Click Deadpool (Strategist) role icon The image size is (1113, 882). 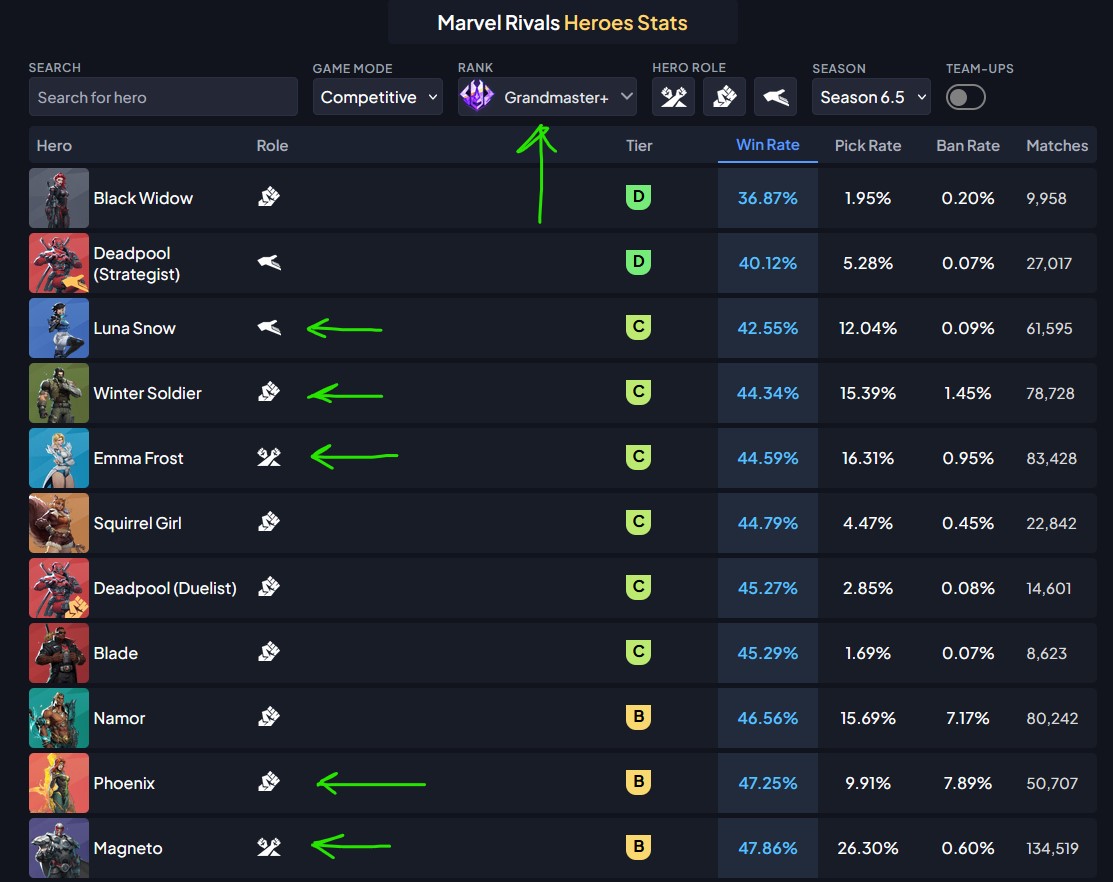coord(269,263)
